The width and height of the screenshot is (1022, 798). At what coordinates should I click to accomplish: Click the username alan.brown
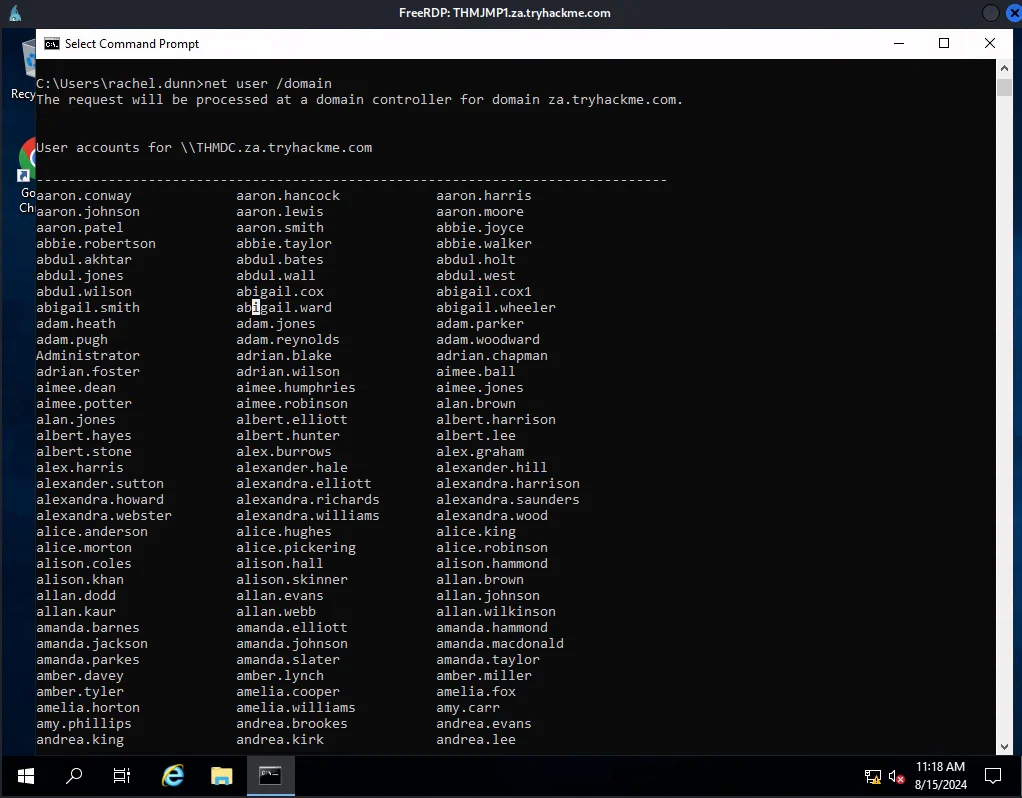476,404
